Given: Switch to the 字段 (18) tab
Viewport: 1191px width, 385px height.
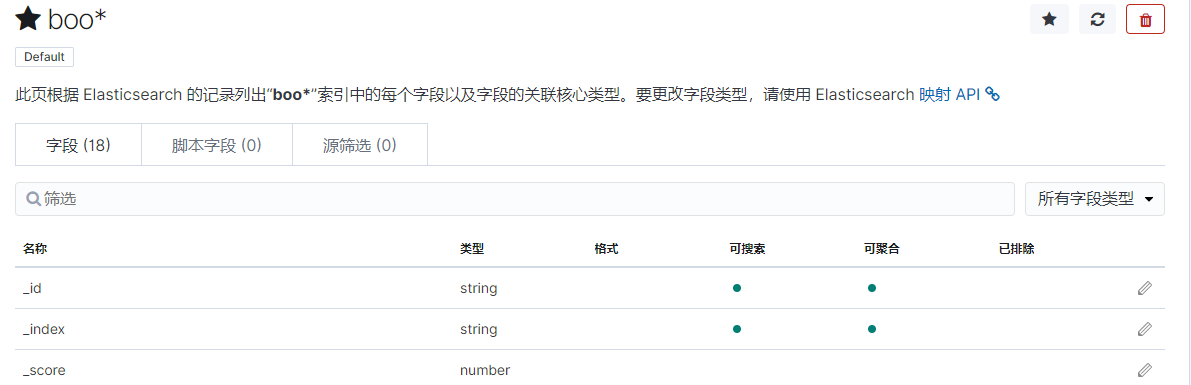Looking at the screenshot, I should (78, 144).
